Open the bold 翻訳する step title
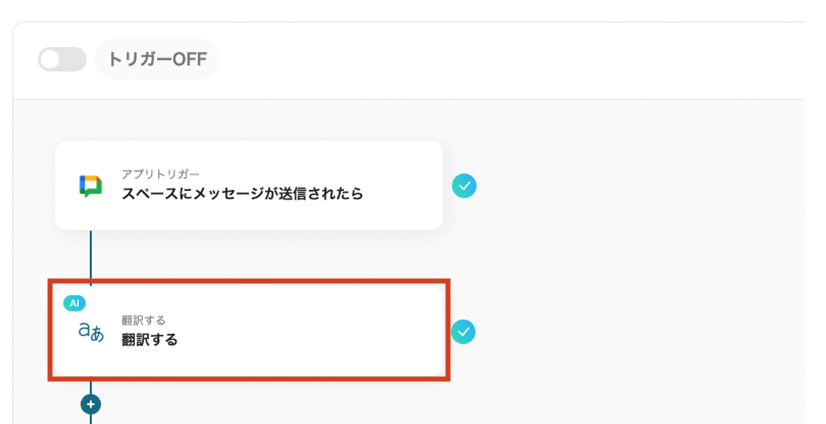This screenshot has height=424, width=826. [x=149, y=340]
